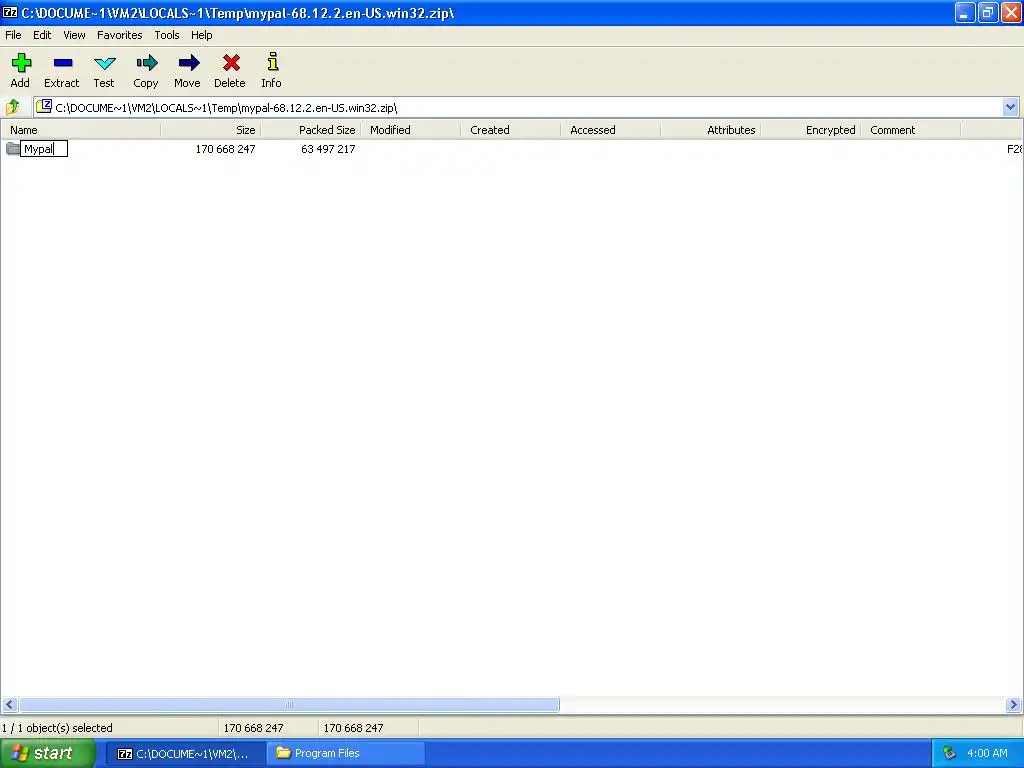
Task: Close the 7-Zip window
Action: [x=1011, y=12]
